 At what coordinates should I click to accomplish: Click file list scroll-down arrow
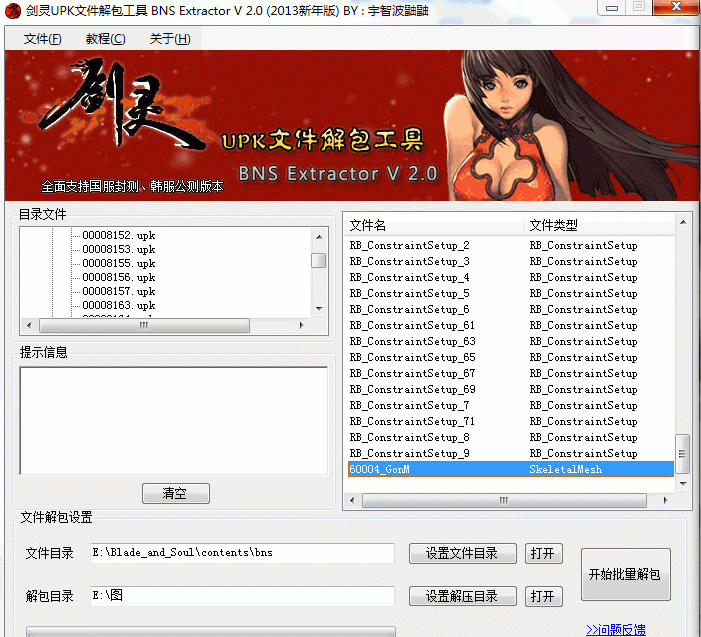683,483
